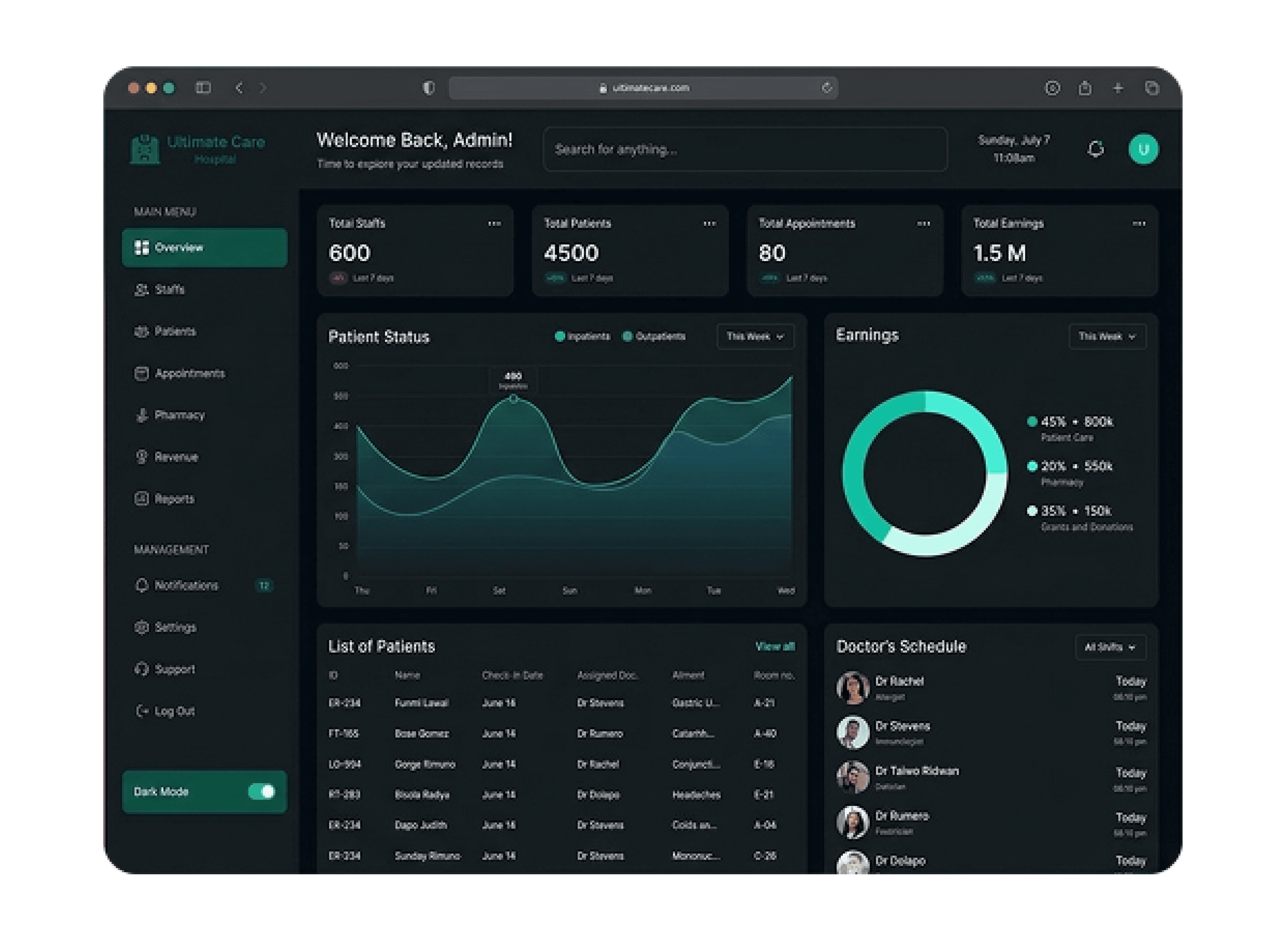Reload the page in the address bar
Viewport: 1288px width, 938px height.
827,88
